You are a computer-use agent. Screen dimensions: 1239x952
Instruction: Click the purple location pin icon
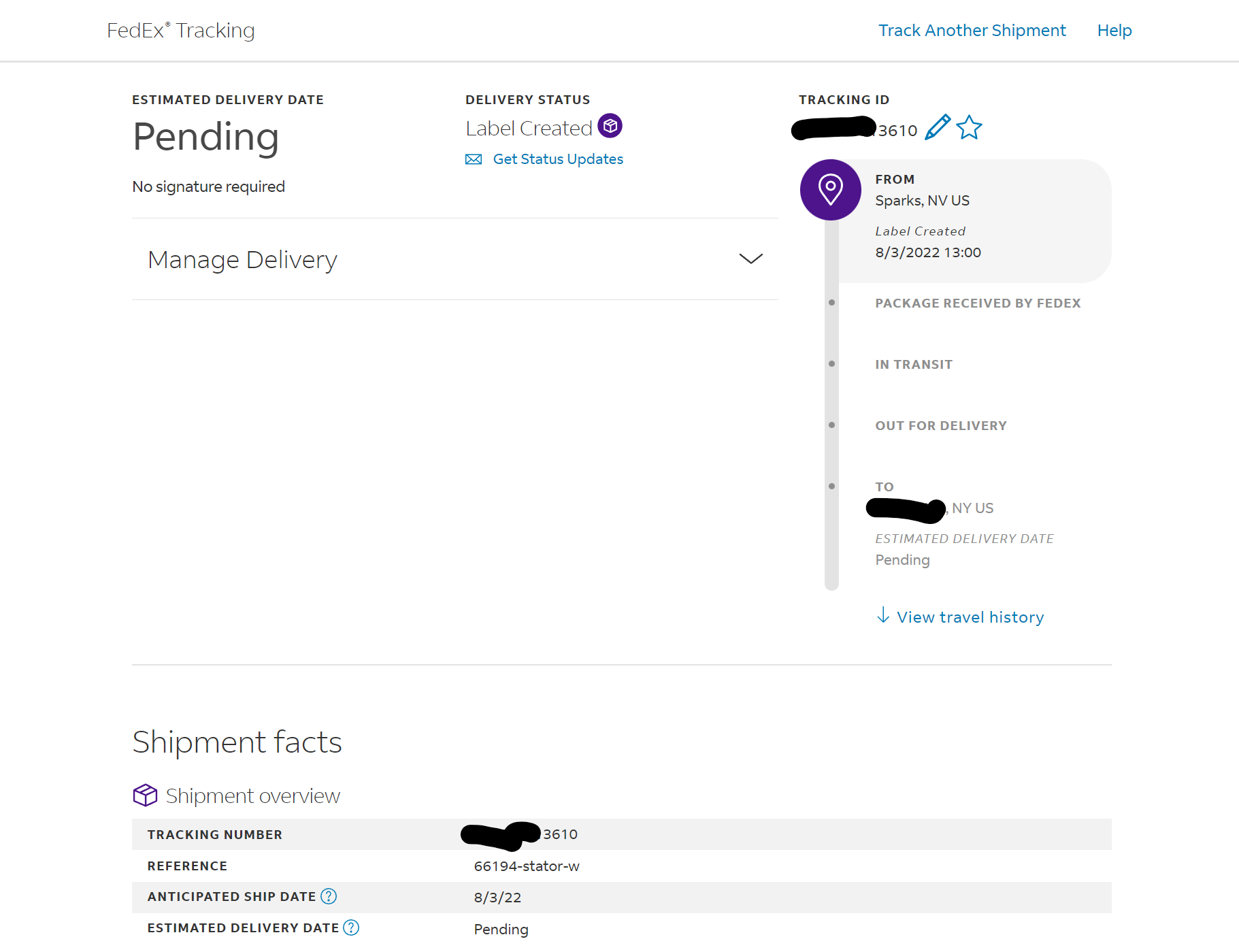(830, 190)
